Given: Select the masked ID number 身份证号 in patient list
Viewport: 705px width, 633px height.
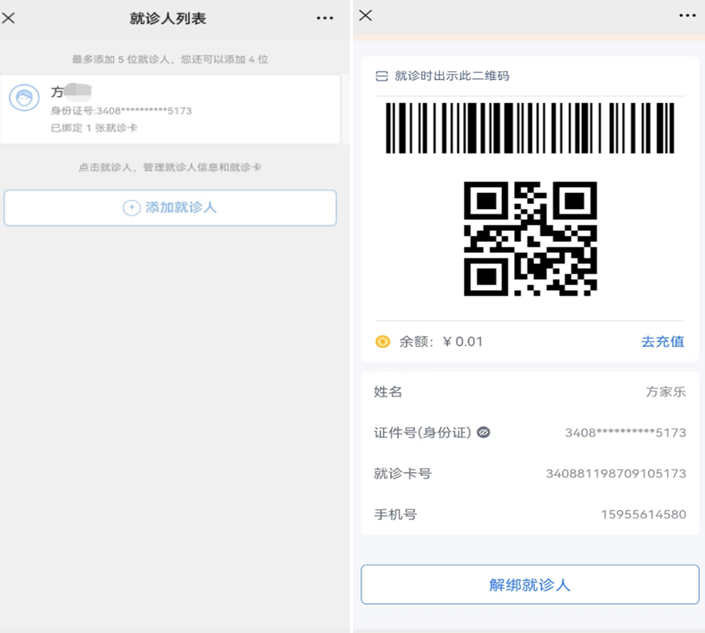Looking at the screenshot, I should tap(121, 111).
